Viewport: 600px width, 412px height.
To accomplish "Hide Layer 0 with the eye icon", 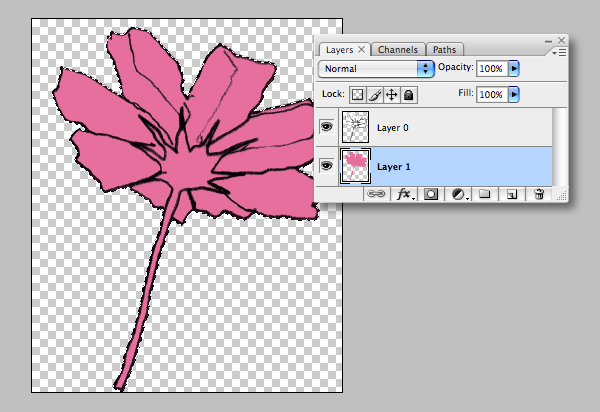I will tap(325, 127).
